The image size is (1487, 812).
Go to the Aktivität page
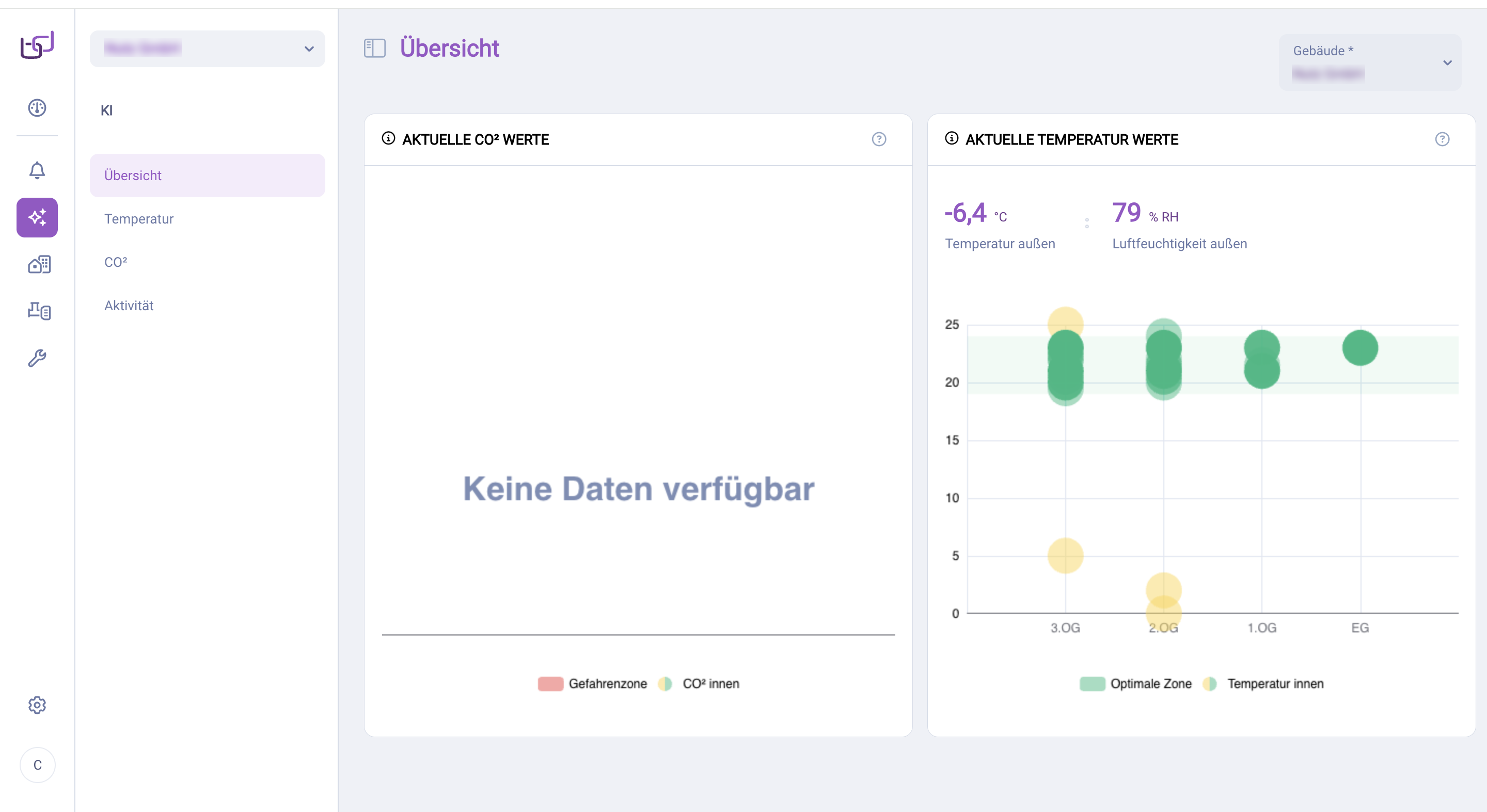click(129, 305)
